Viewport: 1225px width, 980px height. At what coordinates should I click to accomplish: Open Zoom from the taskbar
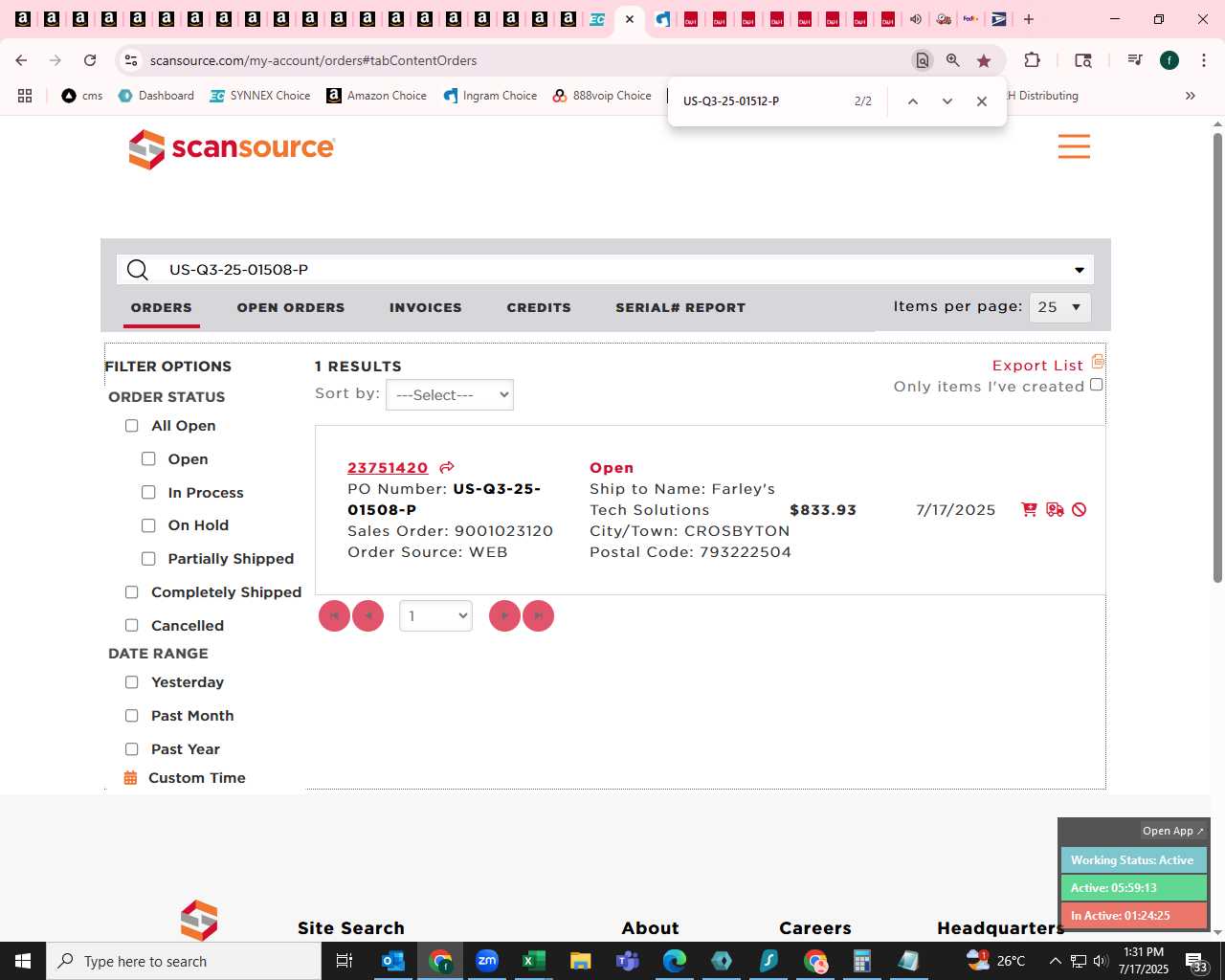487,961
